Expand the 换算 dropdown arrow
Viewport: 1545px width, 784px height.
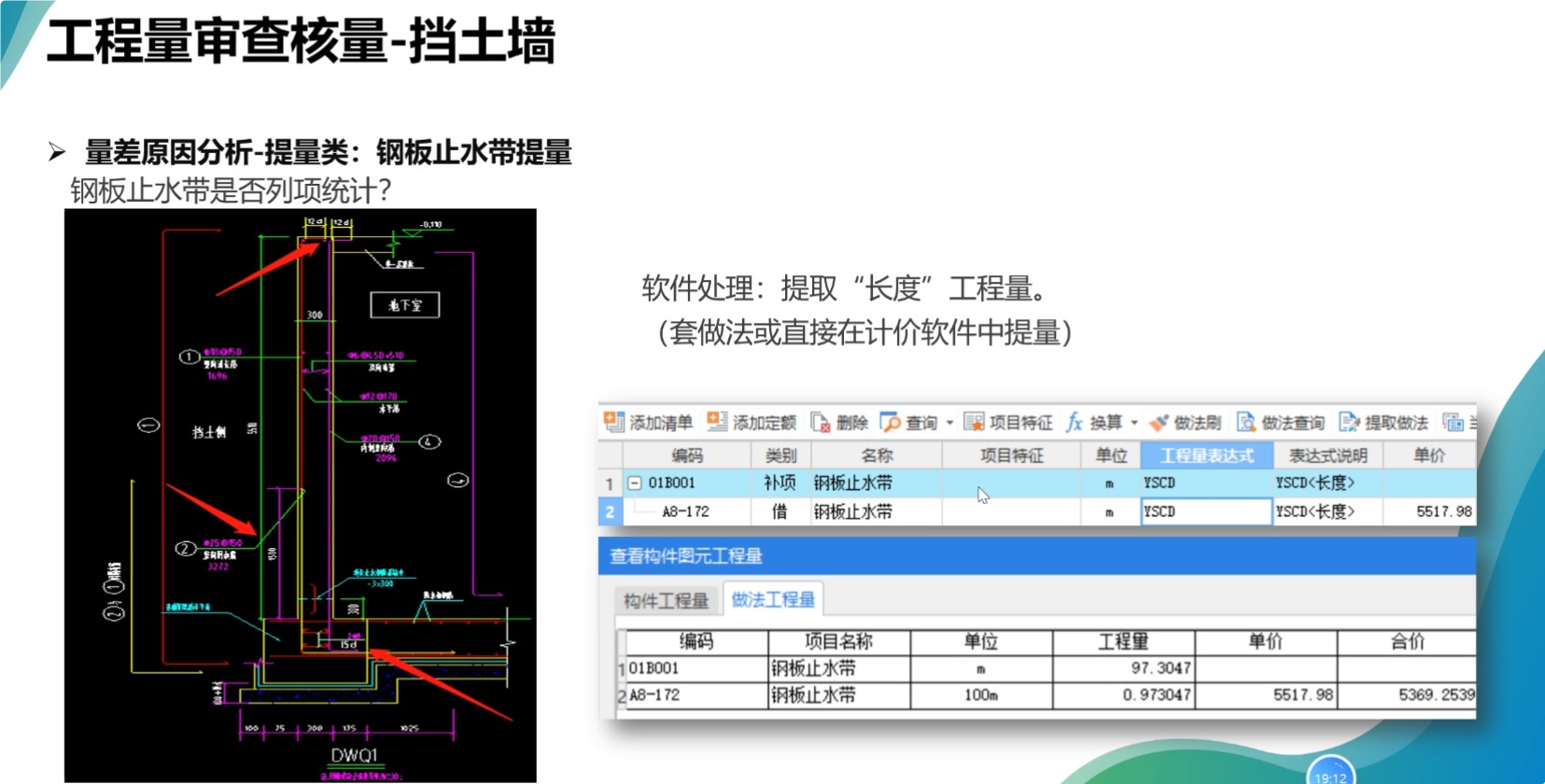pos(1134,423)
